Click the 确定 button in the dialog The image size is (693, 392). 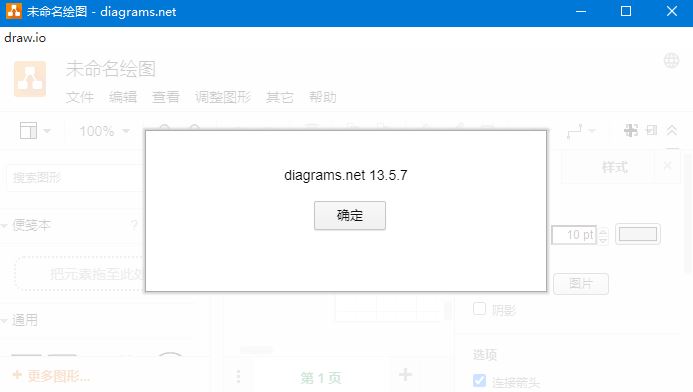[x=350, y=215]
